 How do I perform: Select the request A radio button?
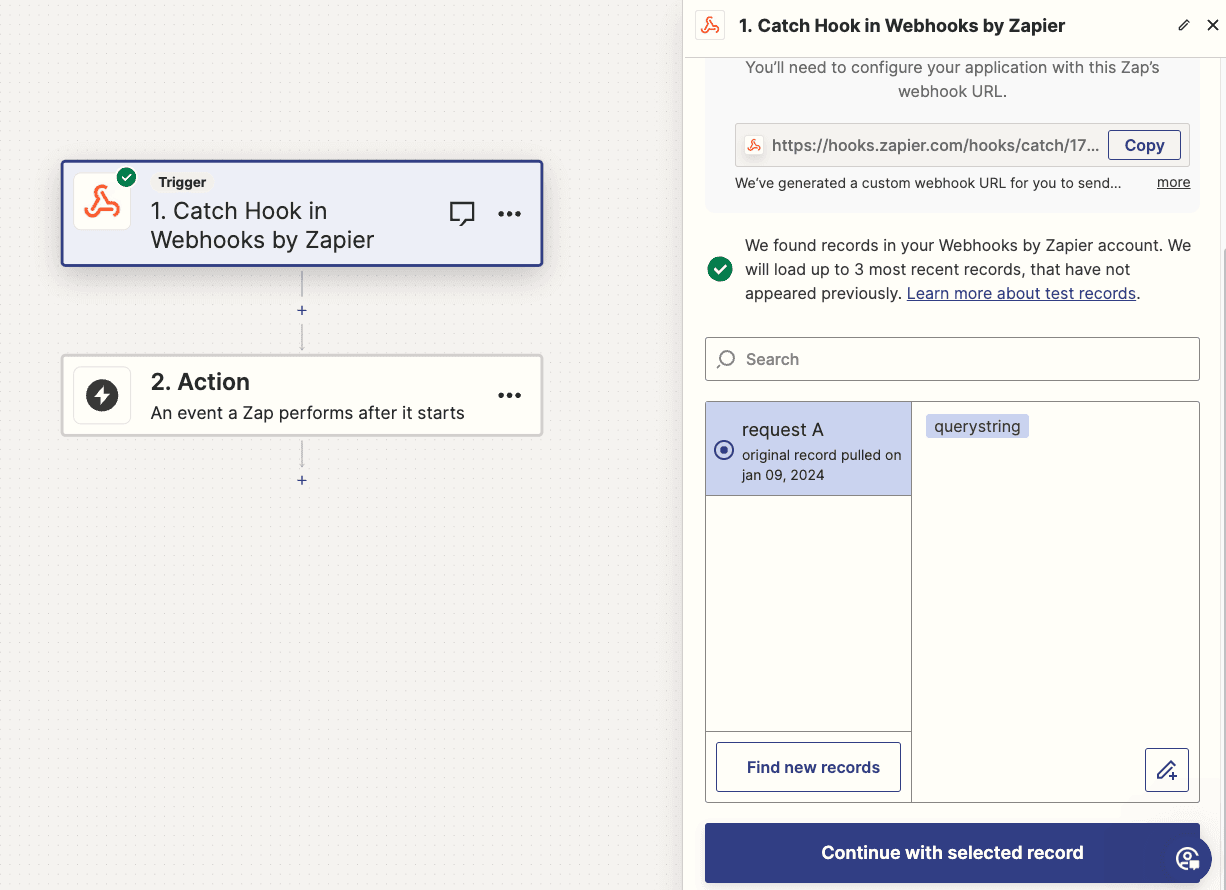(x=724, y=450)
